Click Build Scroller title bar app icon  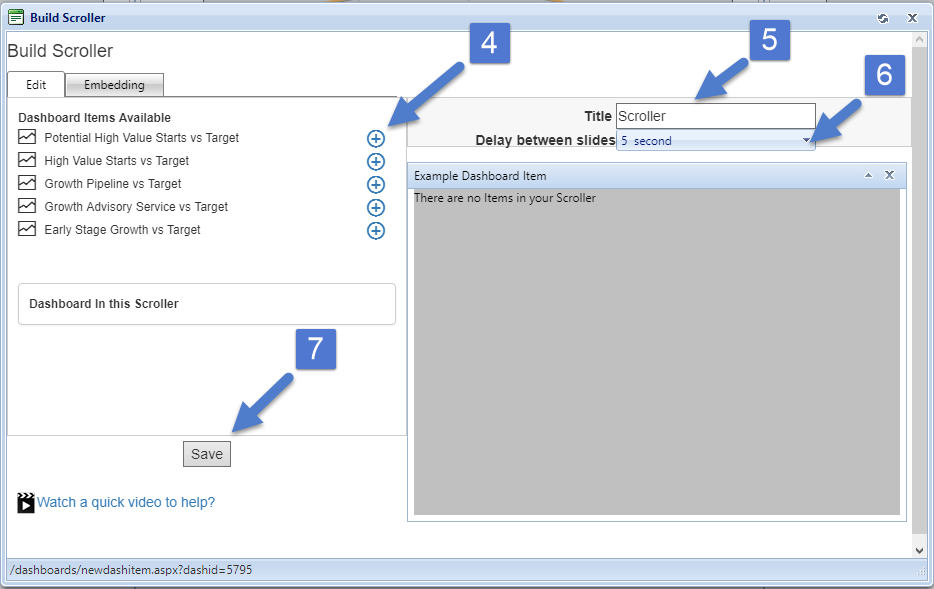(16, 17)
